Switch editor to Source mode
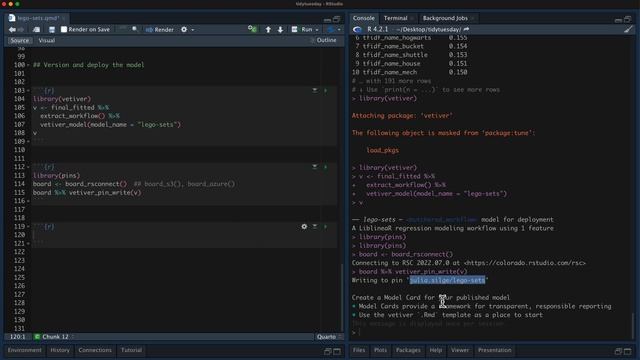Screen dimensions: 640x360 (20, 40)
